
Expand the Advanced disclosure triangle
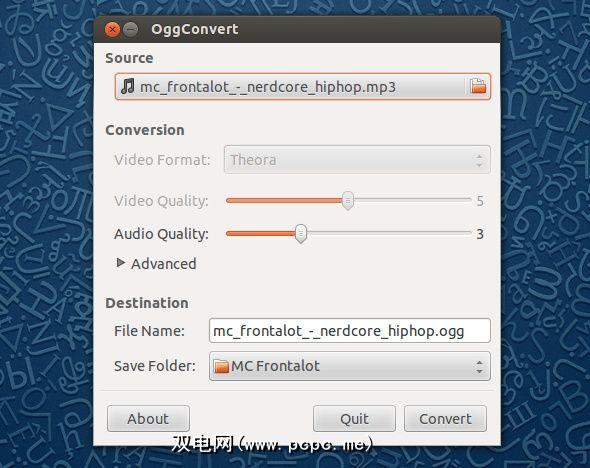tap(120, 263)
